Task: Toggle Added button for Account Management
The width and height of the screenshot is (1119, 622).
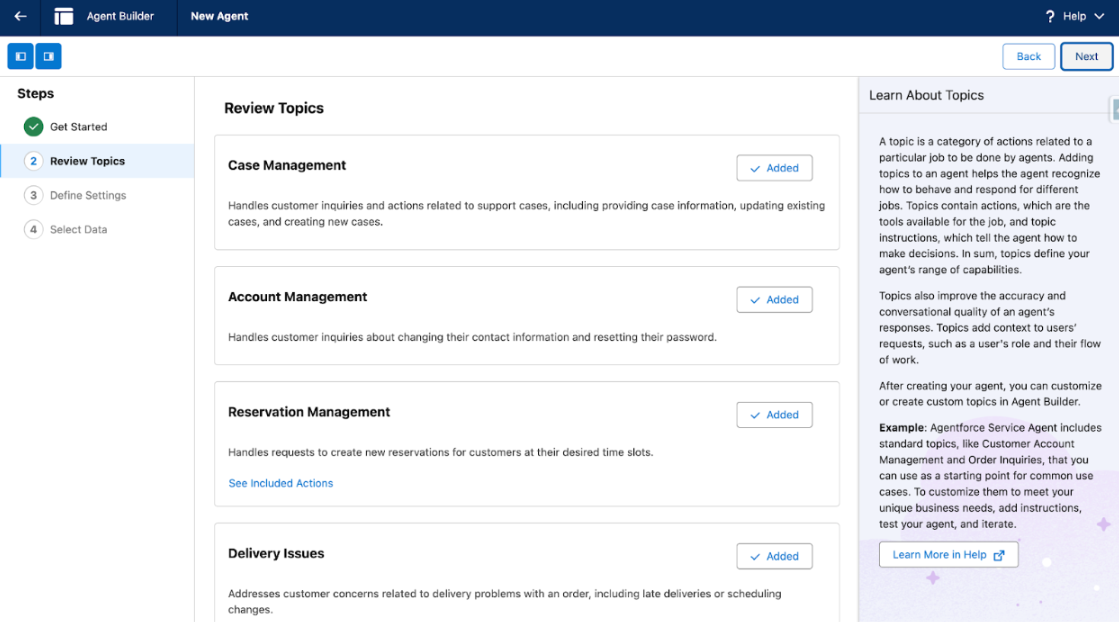Action: click(x=774, y=300)
